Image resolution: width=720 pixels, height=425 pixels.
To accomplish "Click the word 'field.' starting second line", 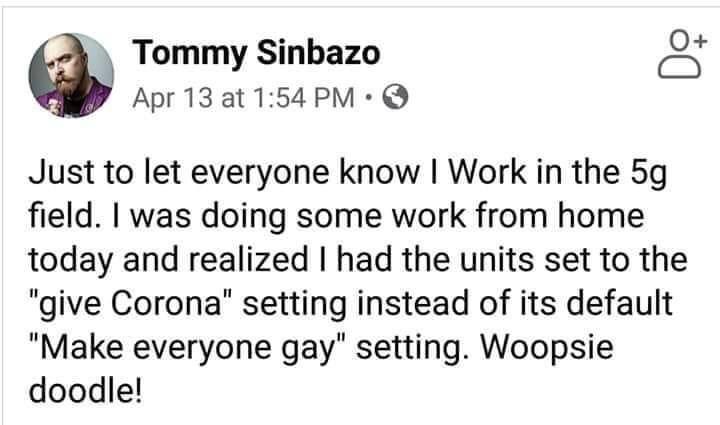I will (x=62, y=215).
